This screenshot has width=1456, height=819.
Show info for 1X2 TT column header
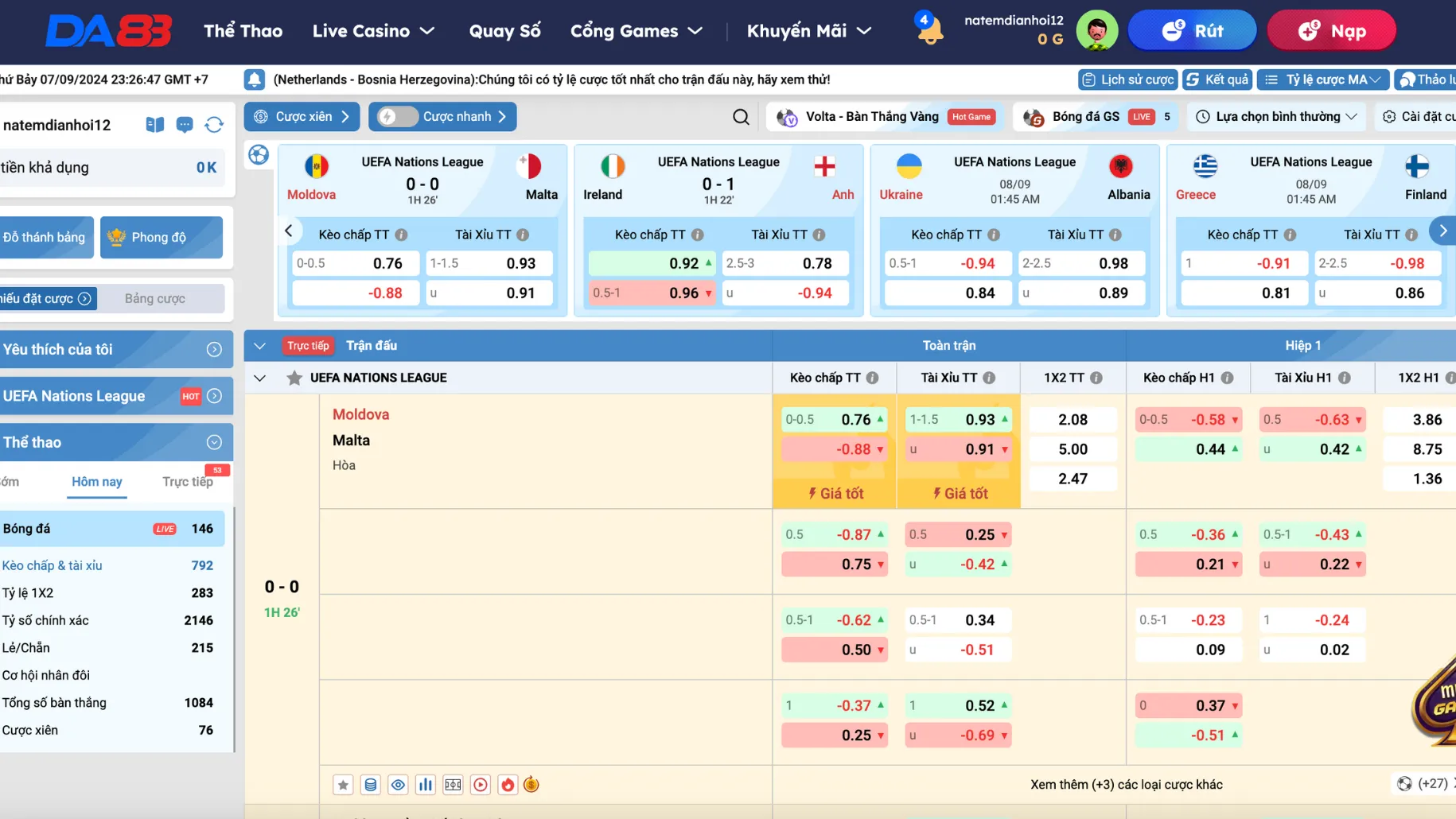click(1096, 378)
